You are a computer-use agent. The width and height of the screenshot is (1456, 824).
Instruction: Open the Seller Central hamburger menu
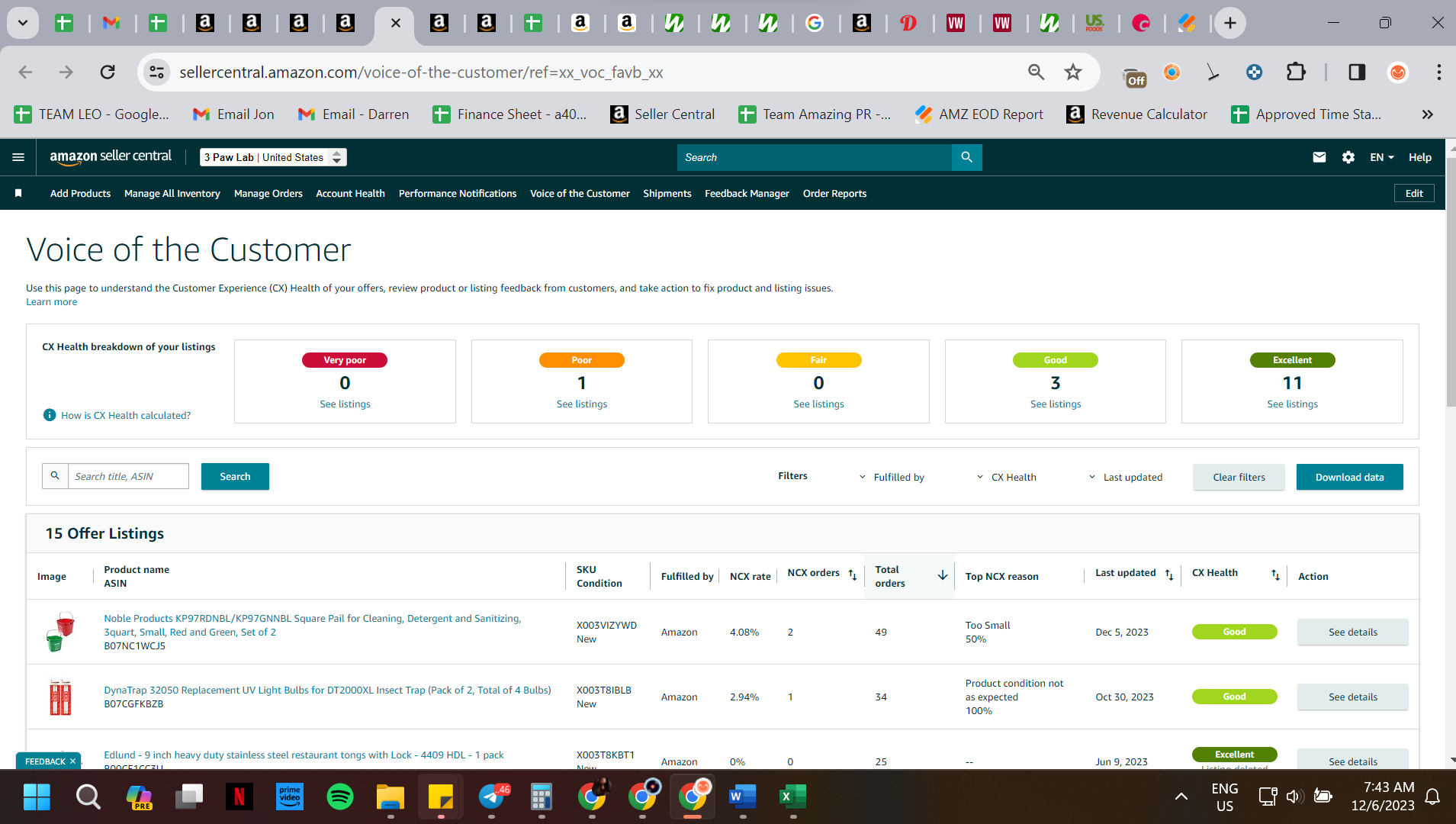tap(18, 157)
